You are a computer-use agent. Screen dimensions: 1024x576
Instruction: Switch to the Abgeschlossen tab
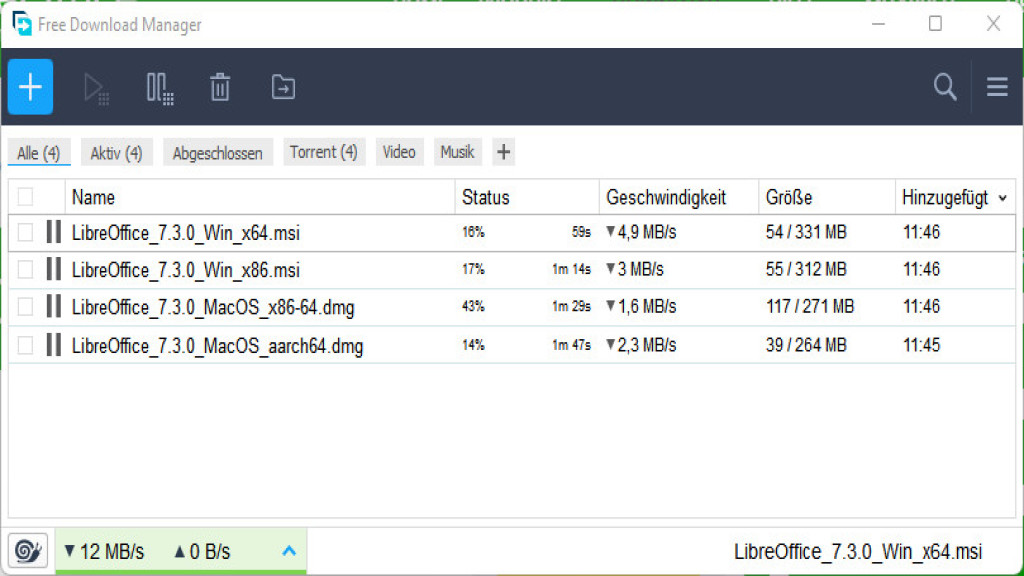[217, 151]
